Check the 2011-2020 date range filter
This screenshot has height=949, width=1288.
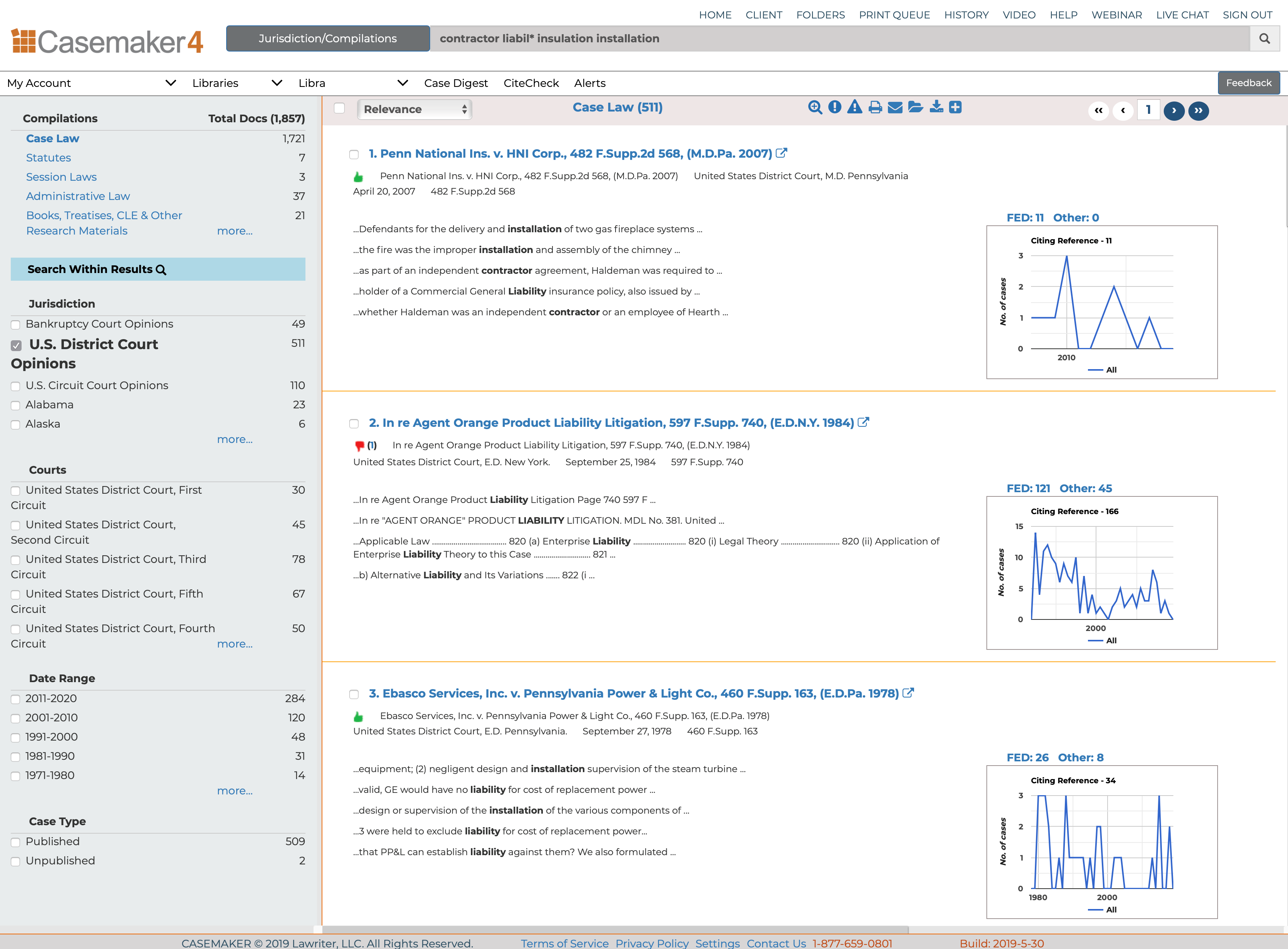click(15, 700)
